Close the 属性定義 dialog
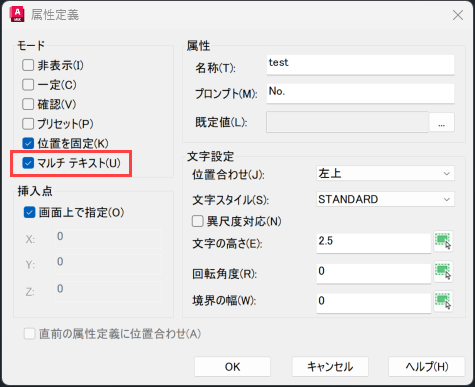475x387 pixels. [x=458, y=15]
